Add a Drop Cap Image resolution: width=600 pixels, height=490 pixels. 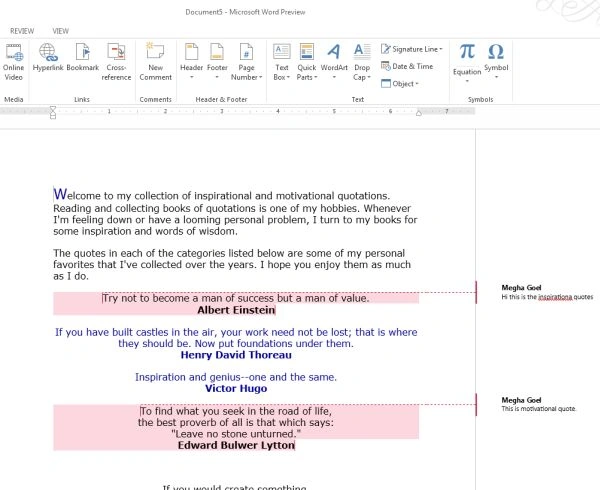pos(362,62)
